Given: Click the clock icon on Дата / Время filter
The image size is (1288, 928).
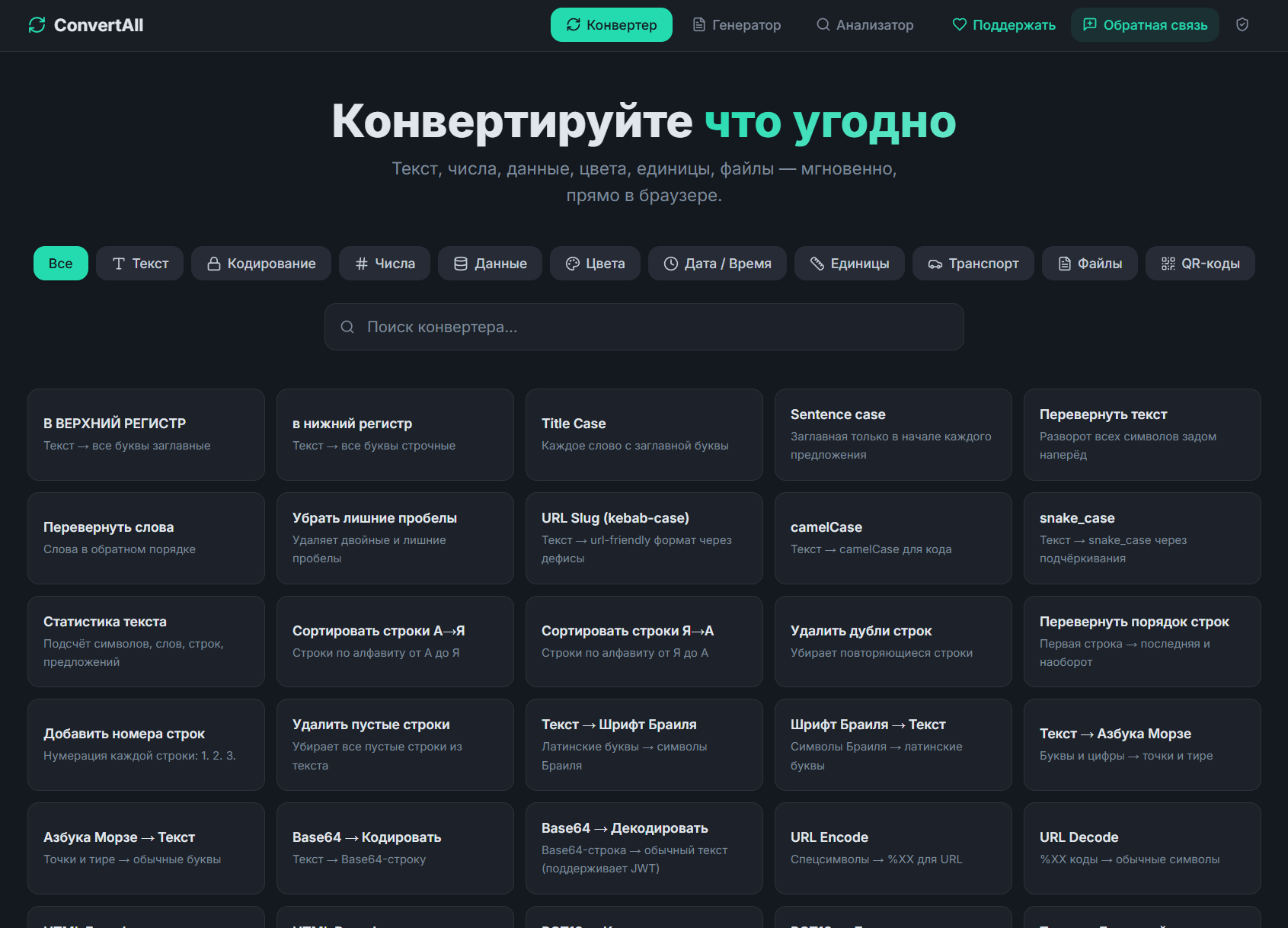Looking at the screenshot, I should coord(671,264).
